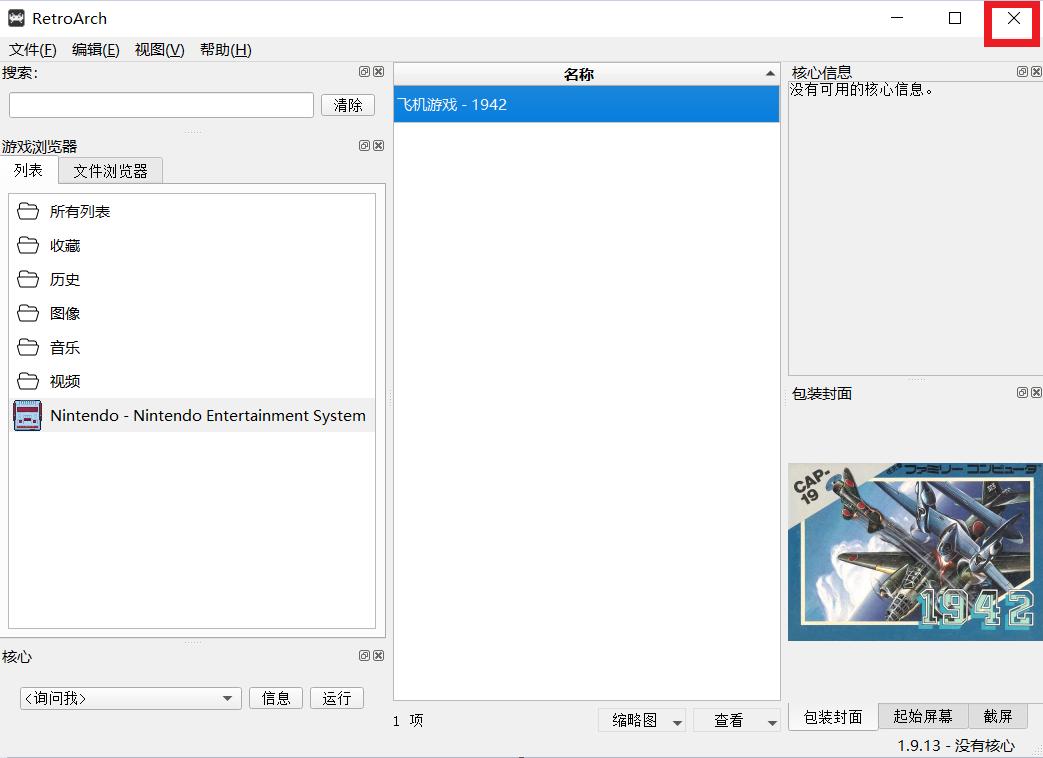Screen dimensions: 1043x758
Task: Close the 搜索 search panel
Action: [x=378, y=71]
